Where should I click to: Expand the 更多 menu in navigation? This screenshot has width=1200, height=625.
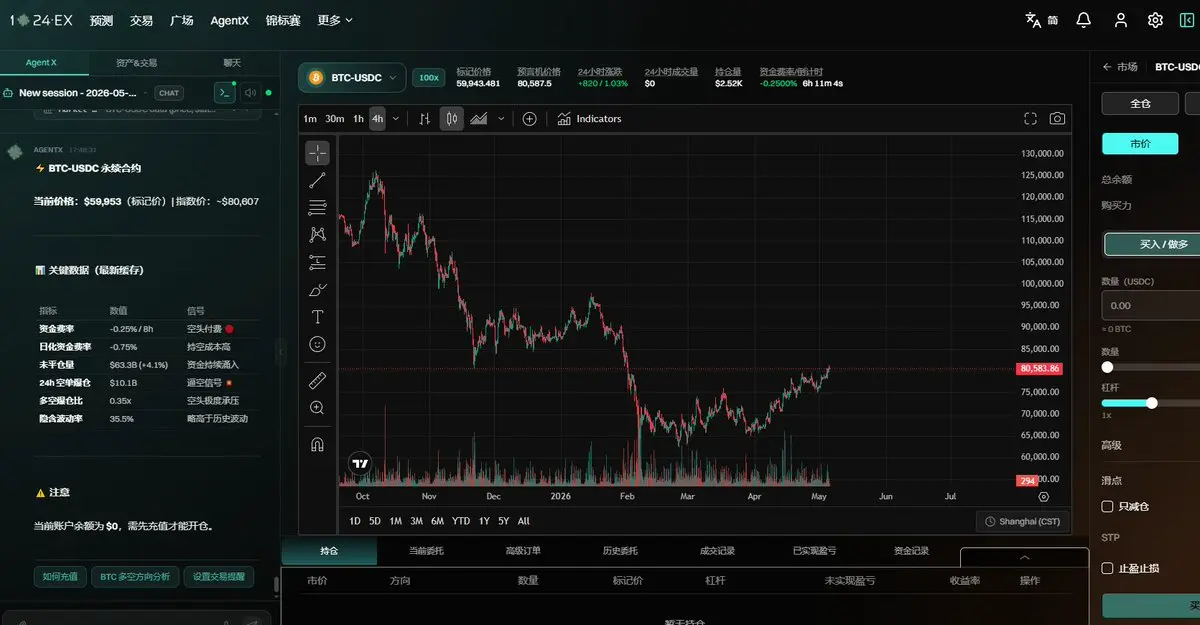[335, 20]
